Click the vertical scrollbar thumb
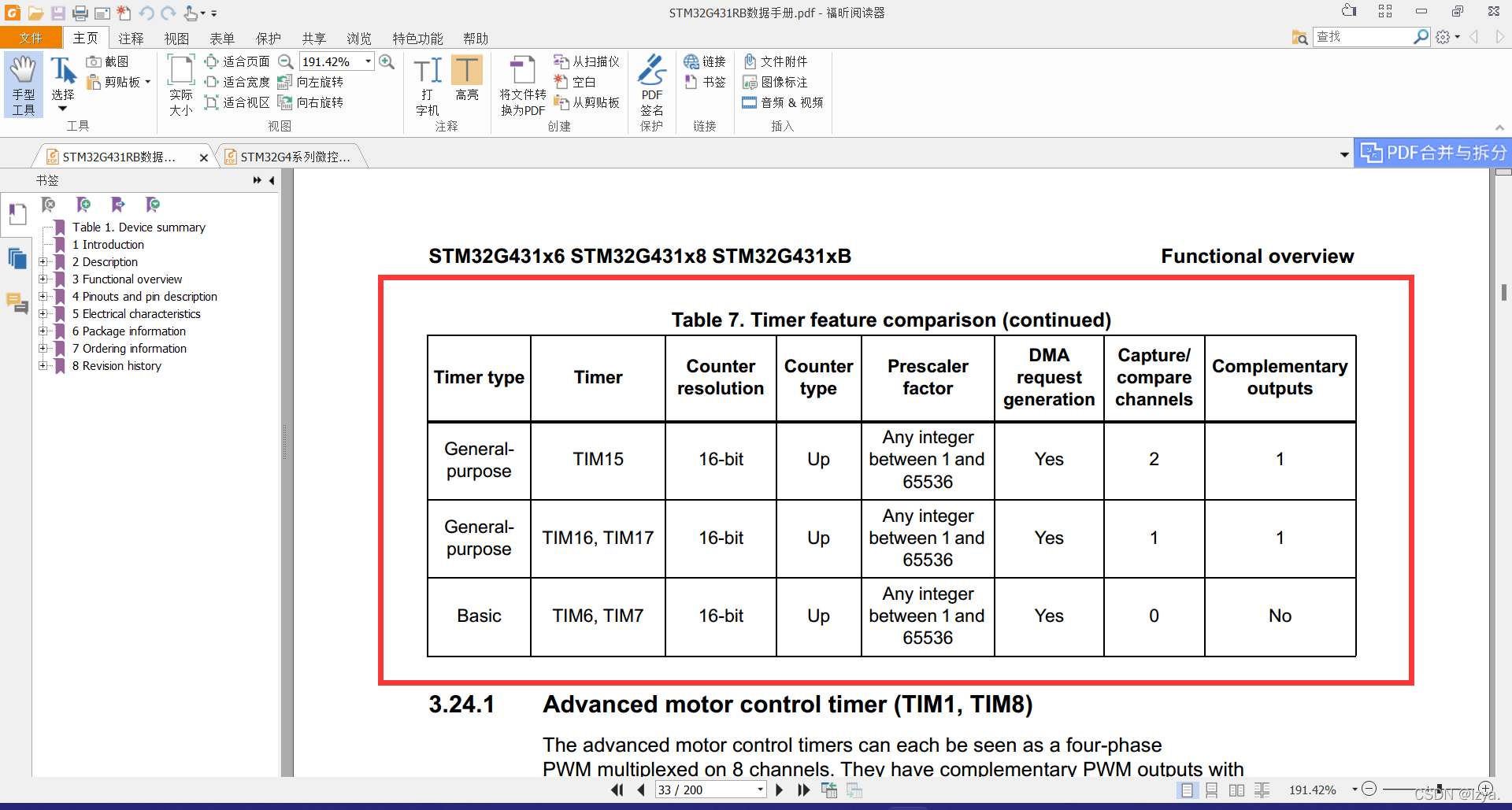 [1504, 291]
